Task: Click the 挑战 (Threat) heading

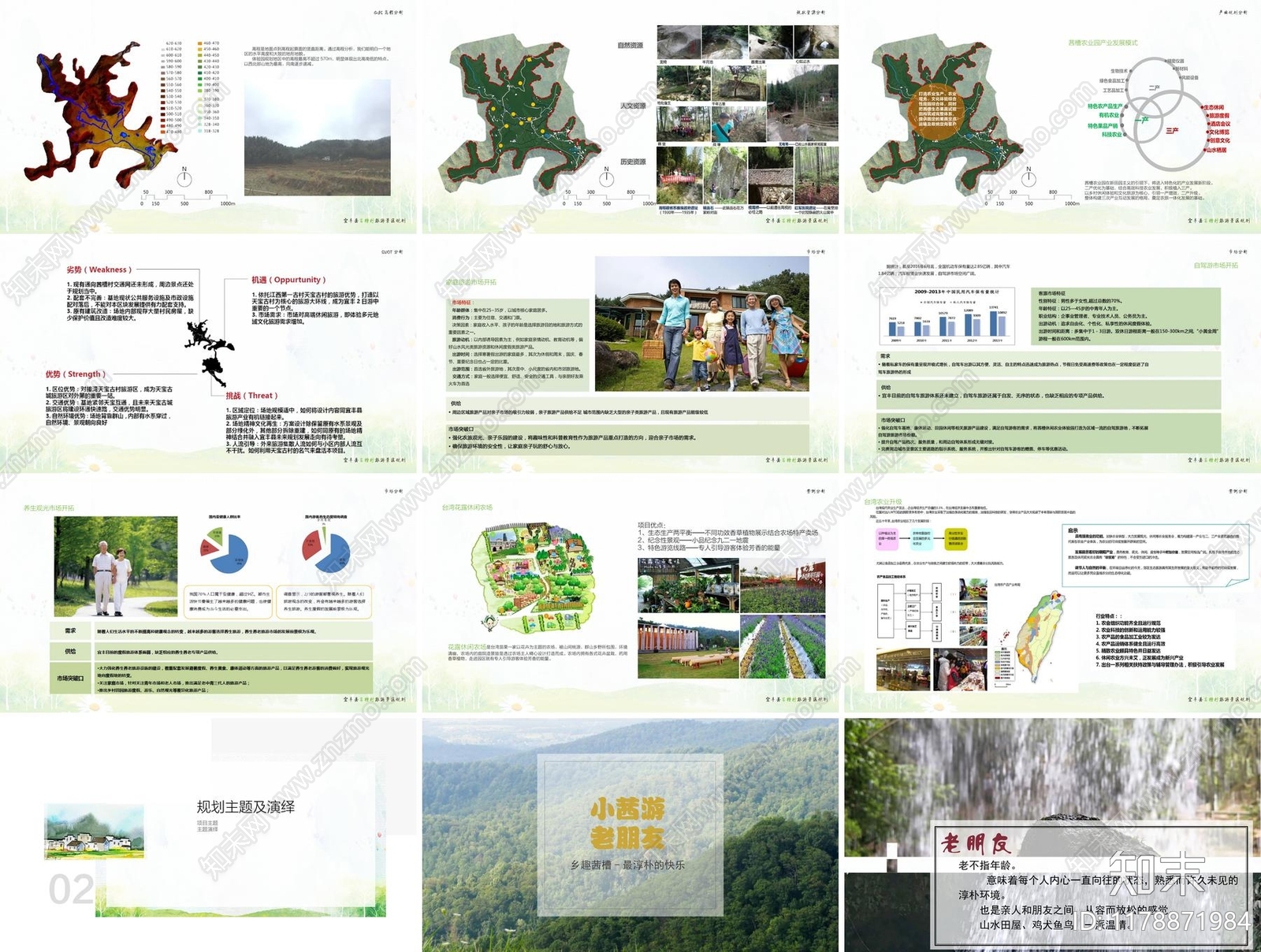Action: tap(251, 396)
